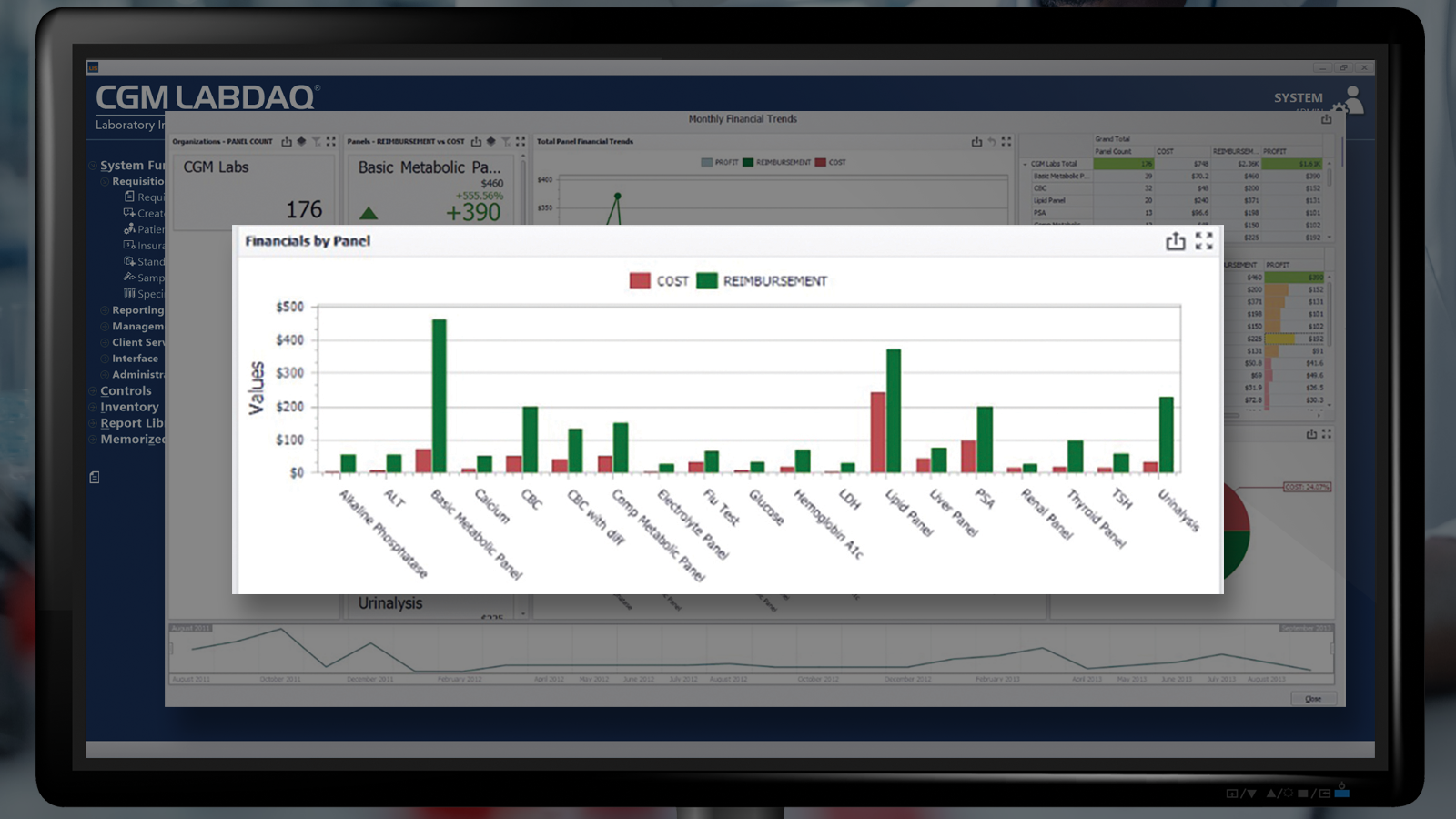Expand the Report Library tree node
This screenshot has height=819, width=1456.
coord(93,423)
